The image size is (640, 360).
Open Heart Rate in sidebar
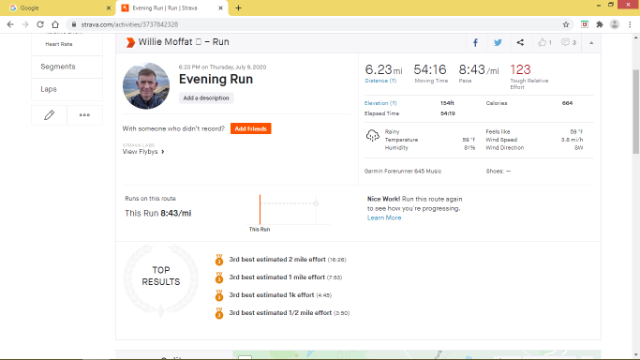pyautogui.click(x=59, y=44)
